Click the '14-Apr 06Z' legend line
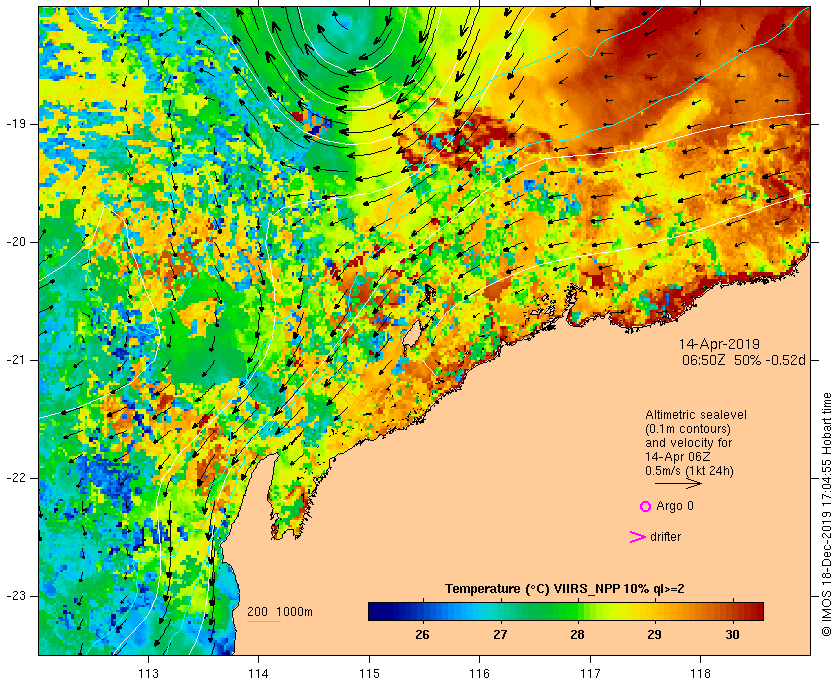Viewport: 840px width, 680px height. 676,457
